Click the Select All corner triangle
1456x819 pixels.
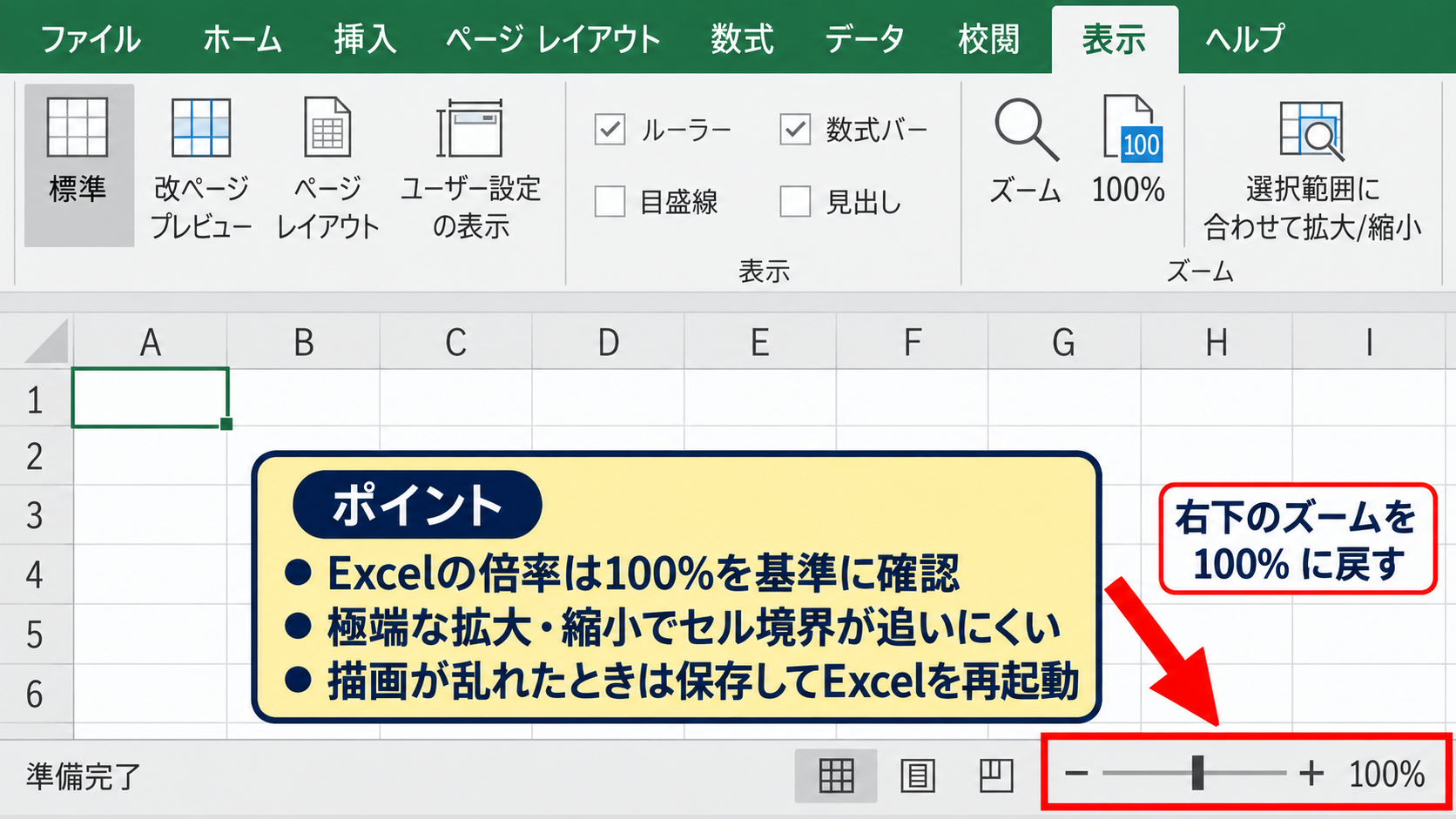coord(46,340)
